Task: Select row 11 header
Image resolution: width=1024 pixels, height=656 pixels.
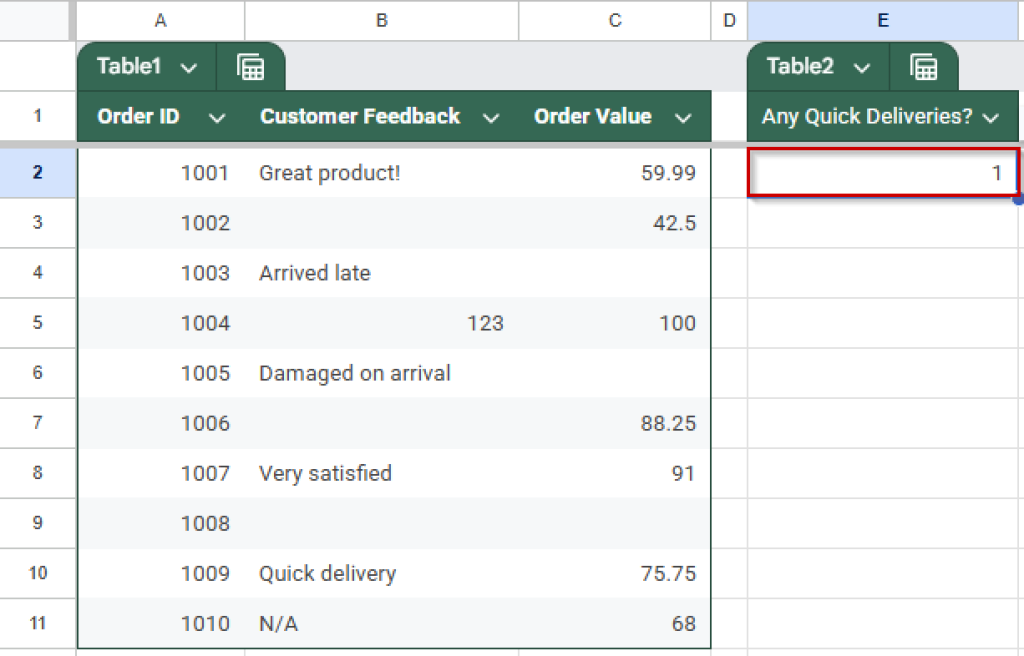Action: pyautogui.click(x=37, y=622)
